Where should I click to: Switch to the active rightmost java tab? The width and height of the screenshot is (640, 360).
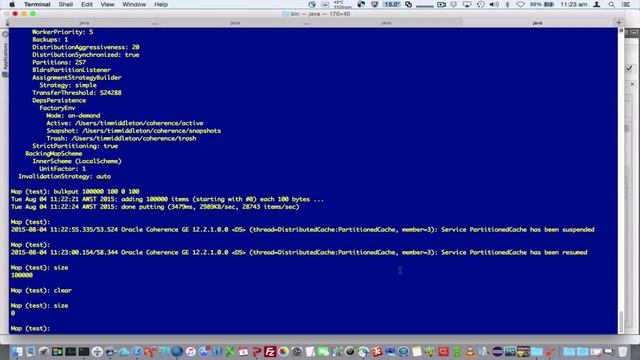pyautogui.click(x=537, y=23)
